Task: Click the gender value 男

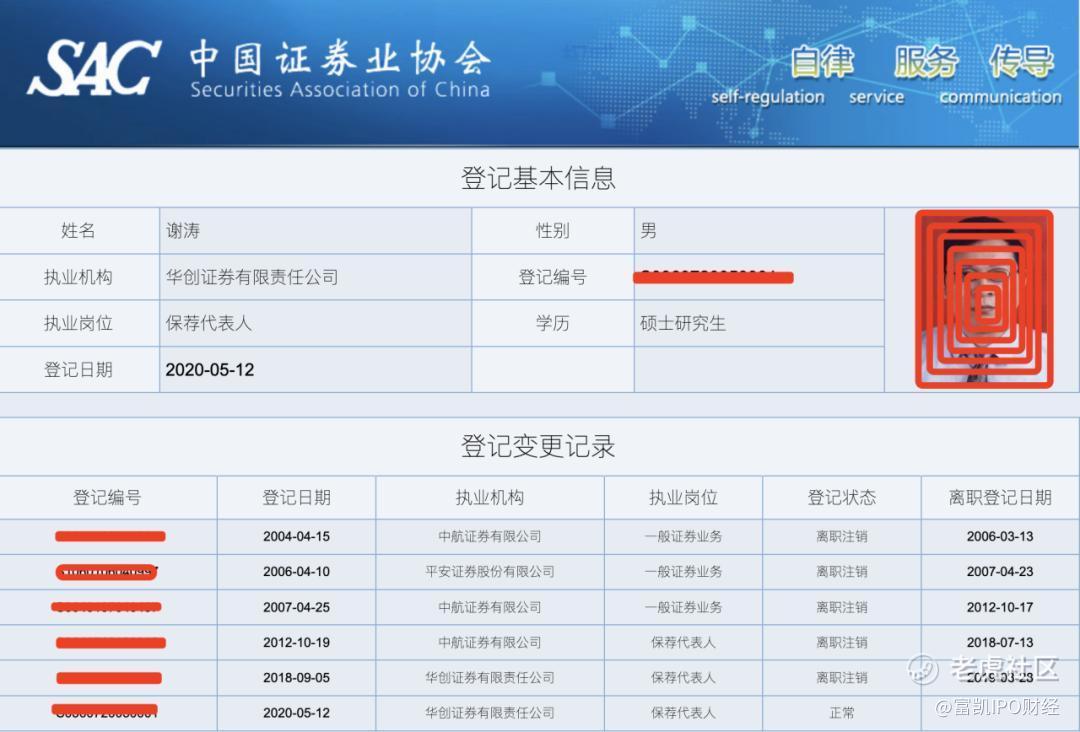Action: [x=648, y=231]
